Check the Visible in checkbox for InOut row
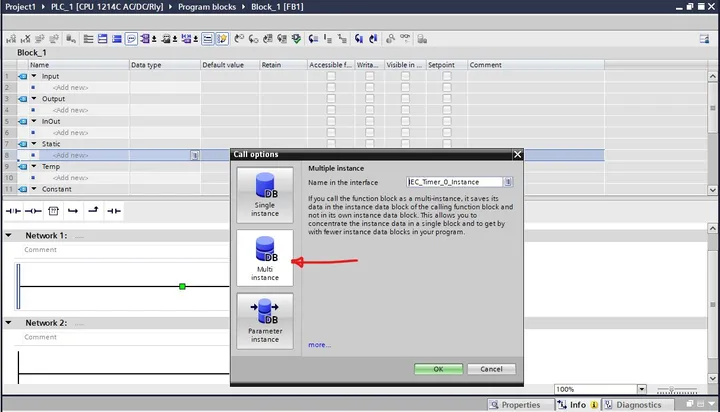 tap(405, 121)
